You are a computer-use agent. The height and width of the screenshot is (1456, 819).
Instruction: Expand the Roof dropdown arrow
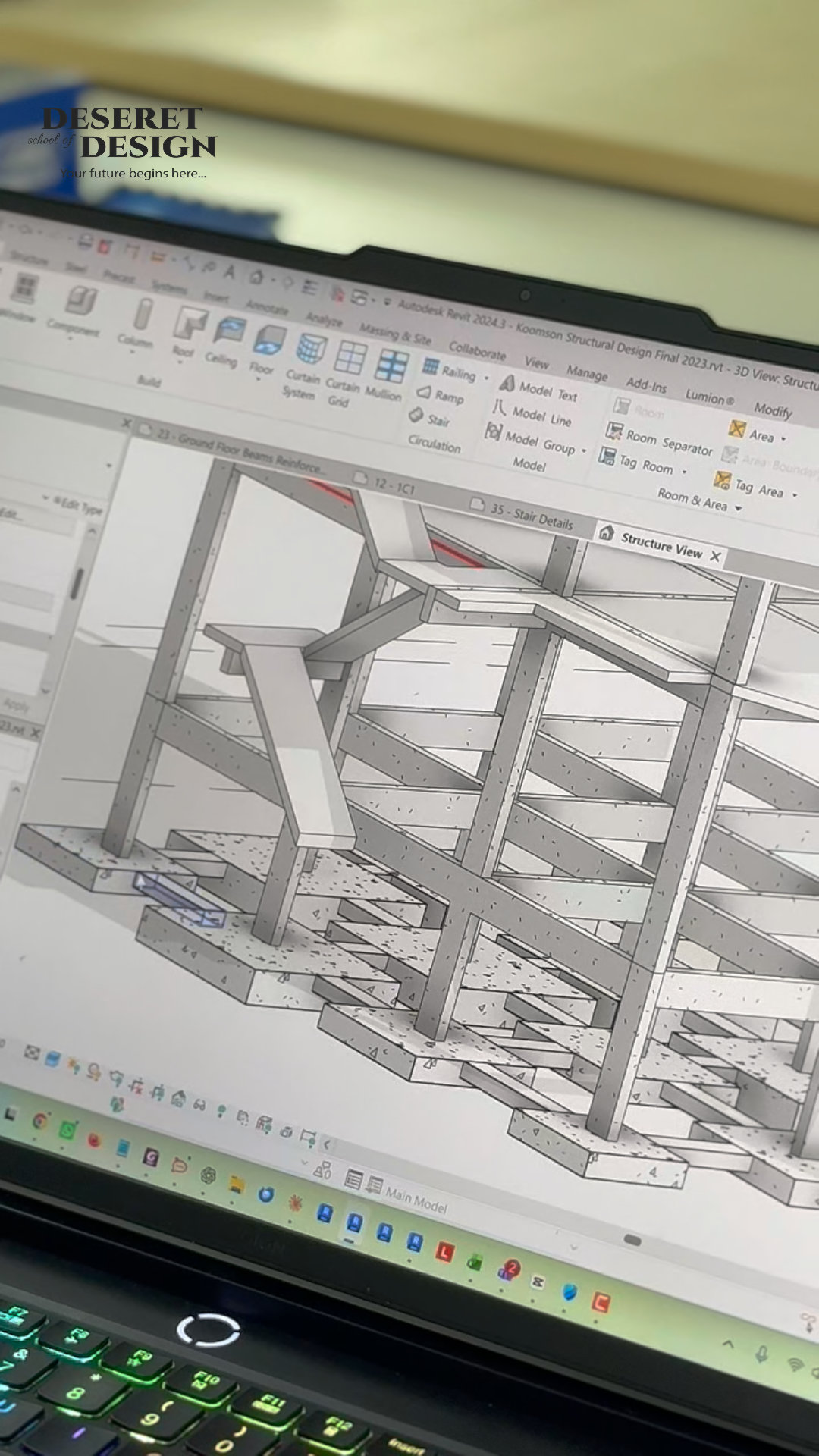tap(180, 362)
